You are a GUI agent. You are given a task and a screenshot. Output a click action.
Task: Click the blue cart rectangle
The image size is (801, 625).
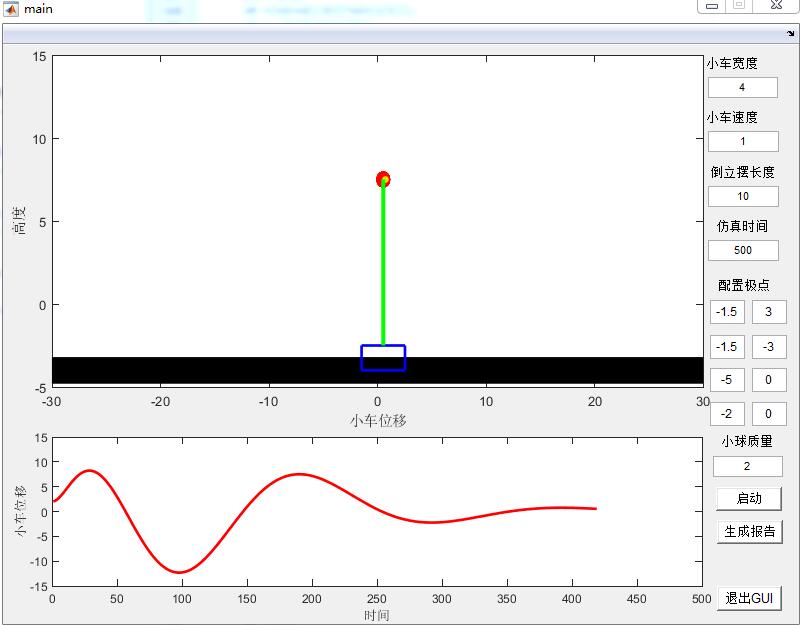[383, 358]
